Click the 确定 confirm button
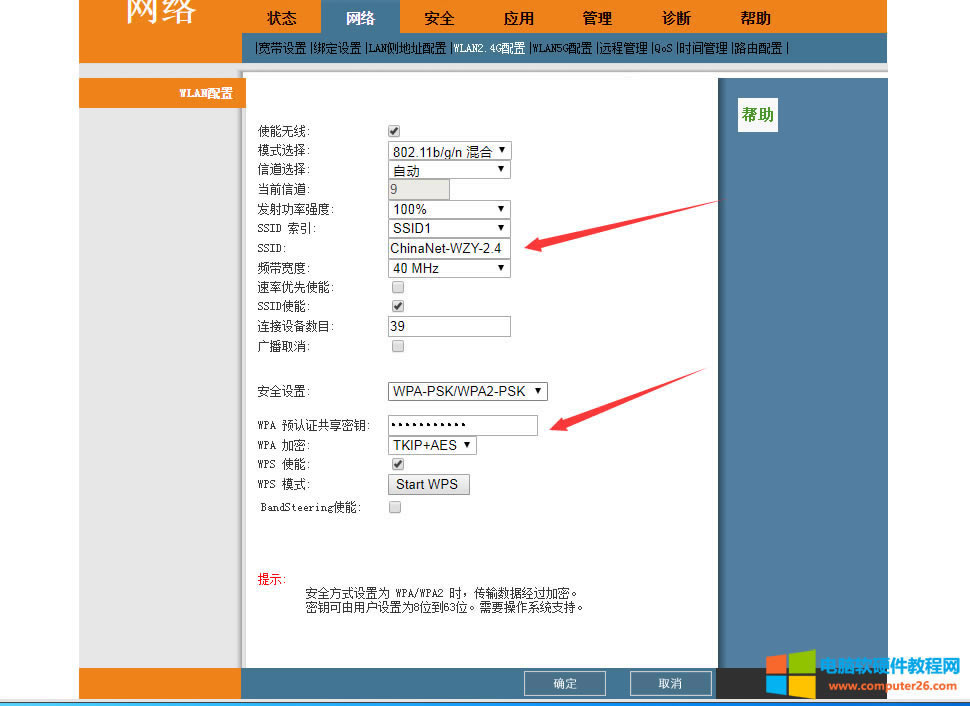 point(564,683)
